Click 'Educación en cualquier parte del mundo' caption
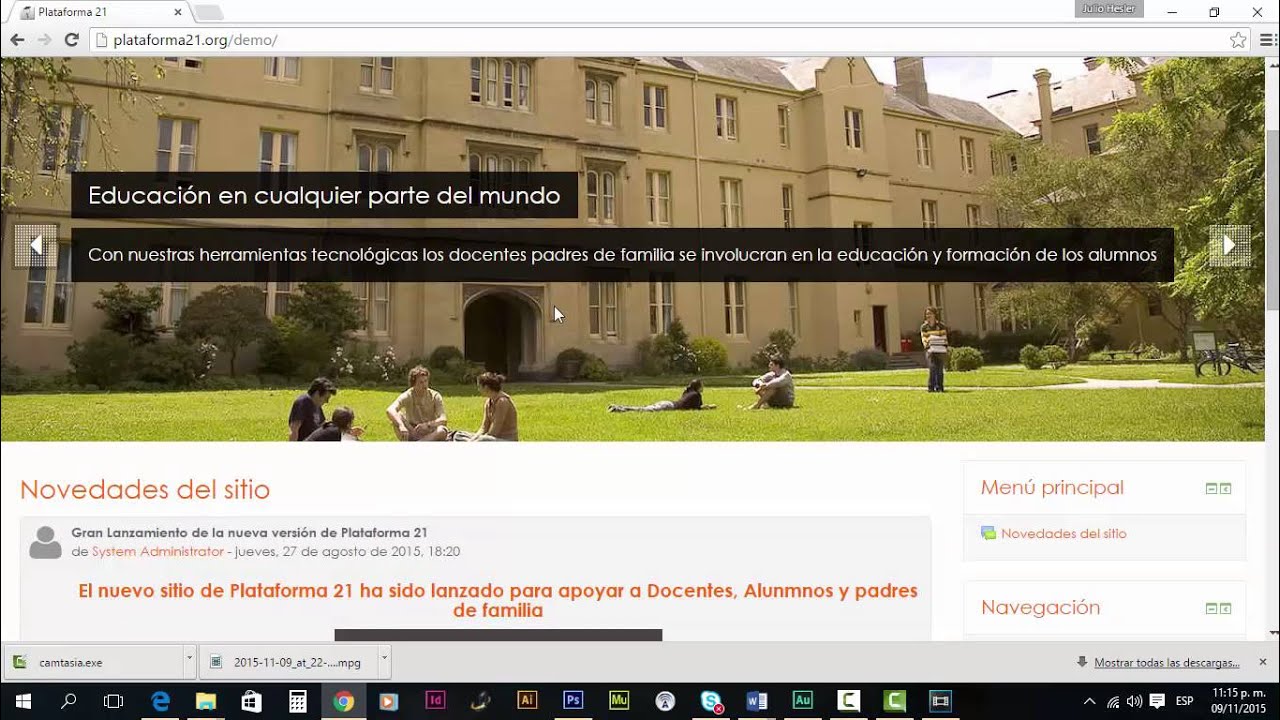The height and width of the screenshot is (720, 1280). point(324,195)
